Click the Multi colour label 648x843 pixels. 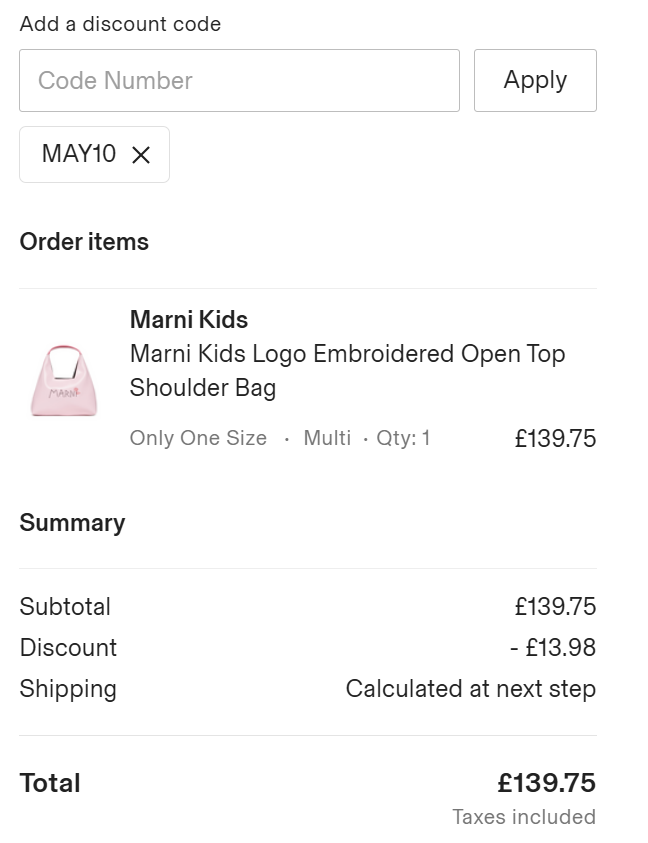[x=327, y=438]
